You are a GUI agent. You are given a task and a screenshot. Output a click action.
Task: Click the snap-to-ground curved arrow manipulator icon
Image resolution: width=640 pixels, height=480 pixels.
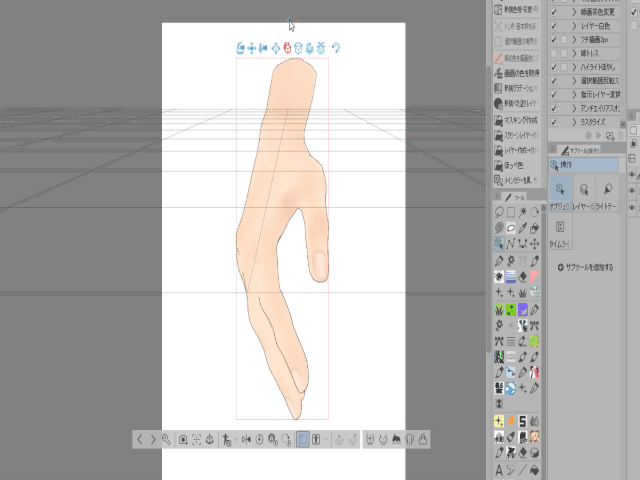(x=336, y=48)
